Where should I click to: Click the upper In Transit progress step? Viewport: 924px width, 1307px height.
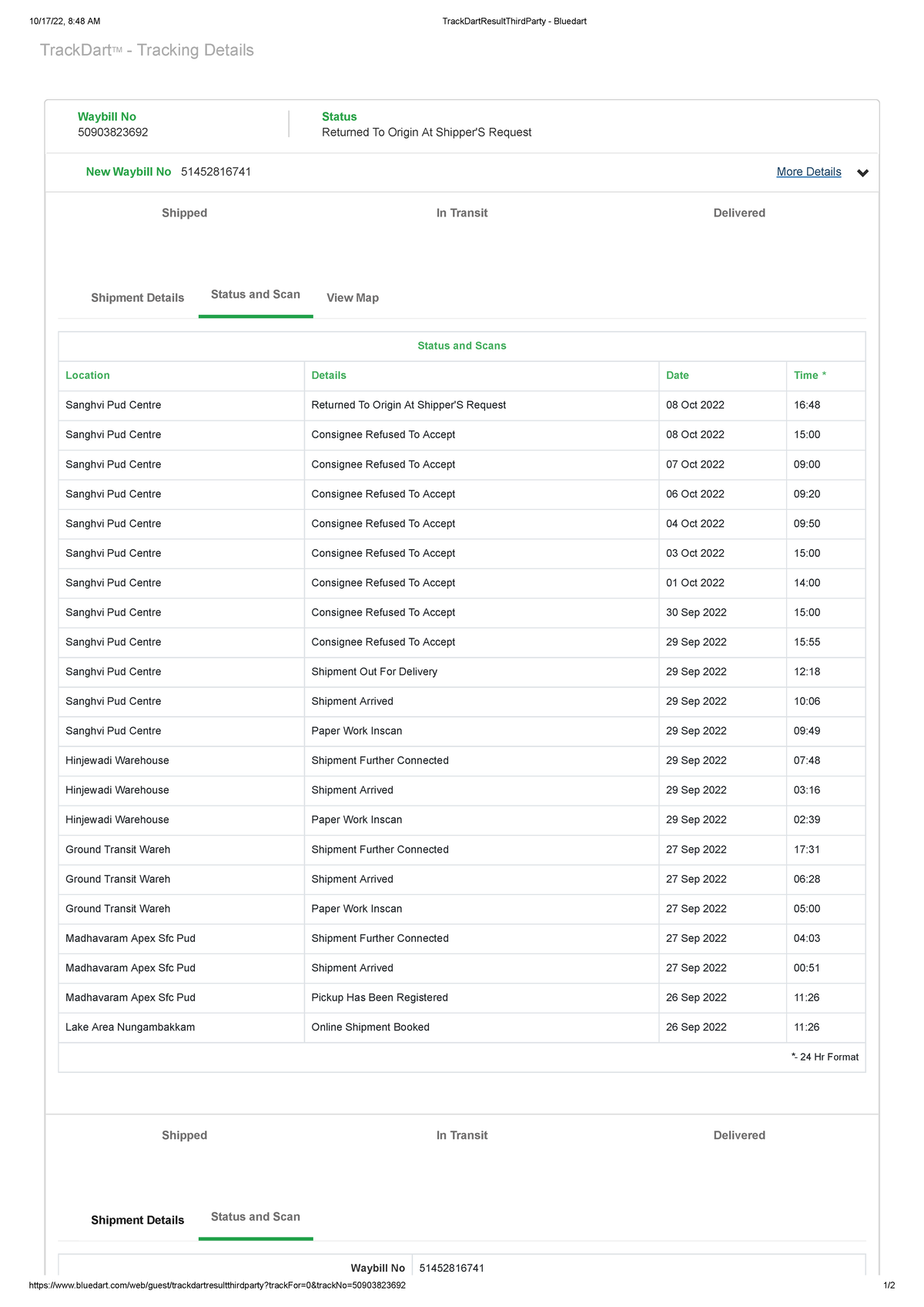(462, 213)
